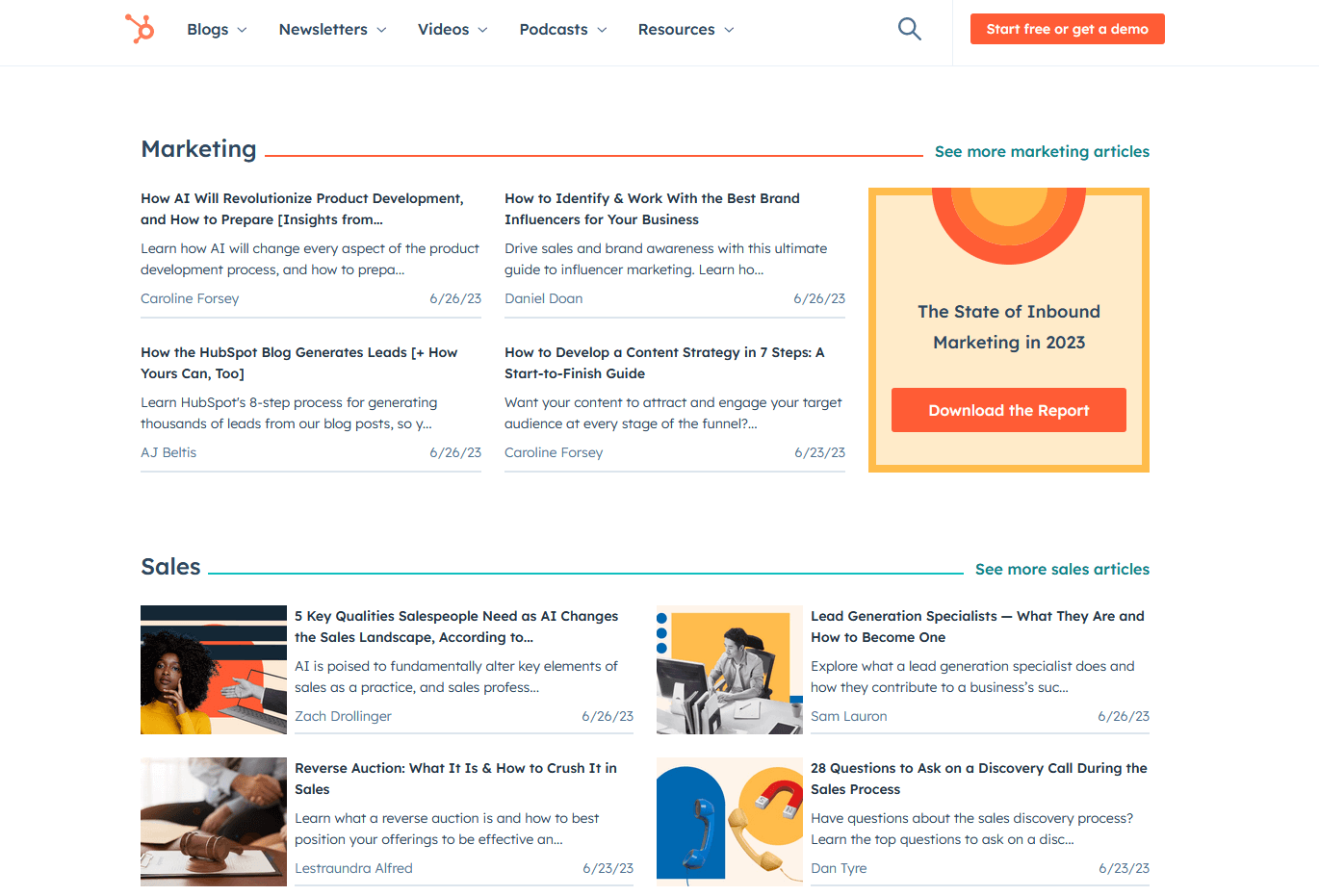1319x896 pixels.
Task: Click author Zach Drollinger
Action: click(x=343, y=716)
